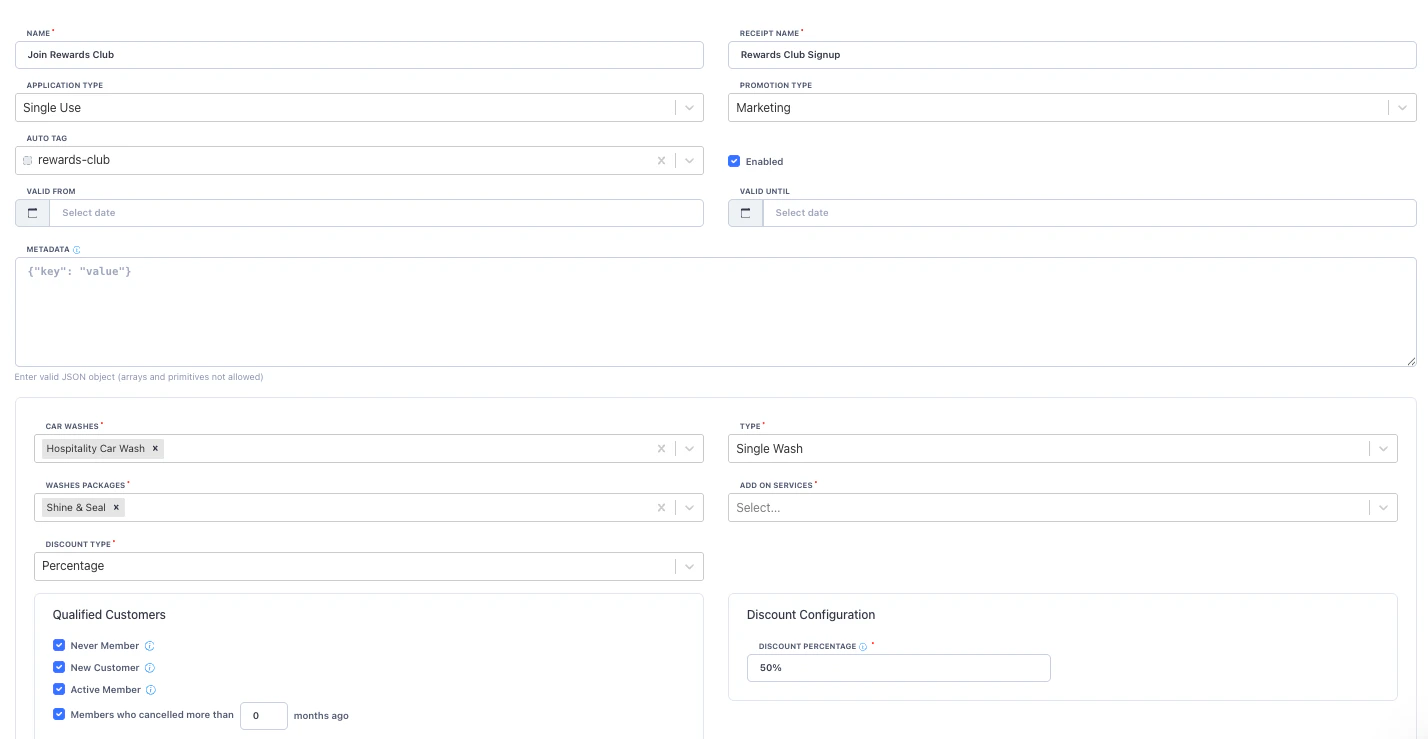Image resolution: width=1428 pixels, height=739 pixels.
Task: Open the Valid From calendar icon
Action: pos(33,213)
